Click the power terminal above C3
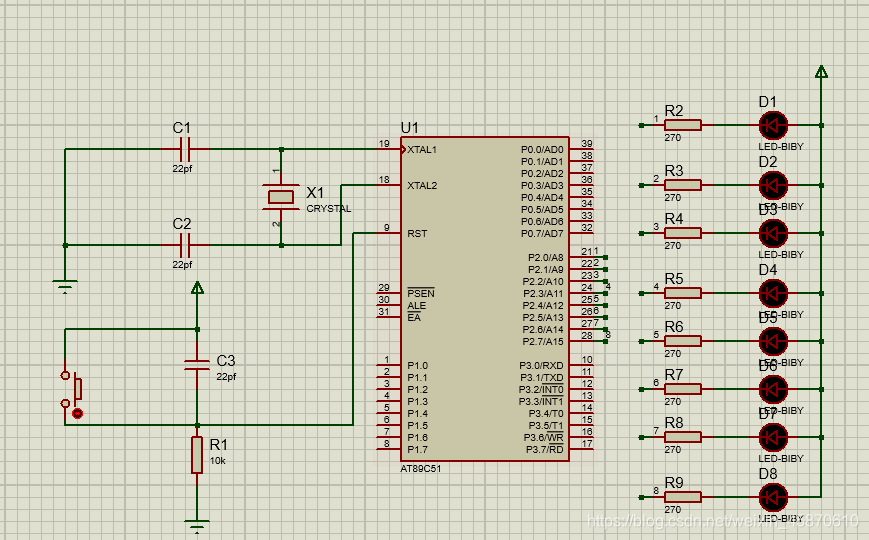 197,288
